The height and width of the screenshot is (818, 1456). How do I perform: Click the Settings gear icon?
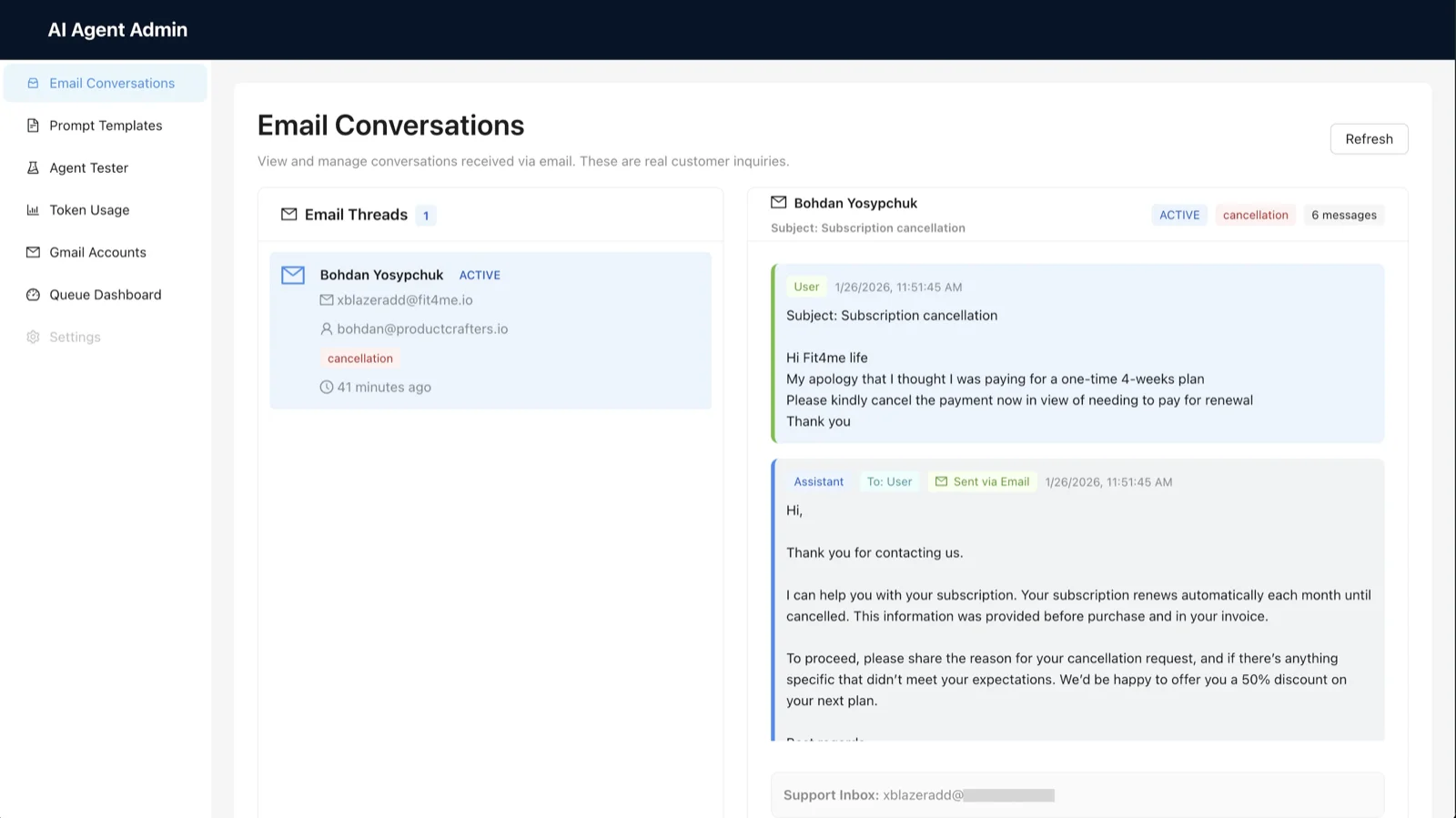(x=33, y=337)
